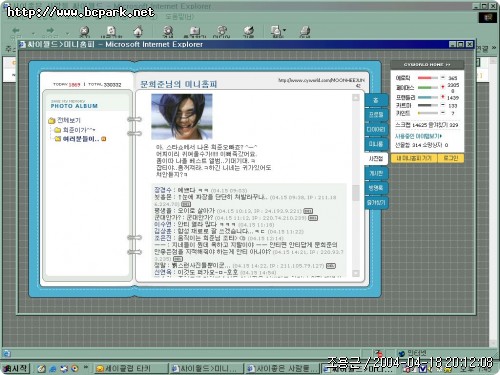Open the 홈 tab of the minihompy

tap(376, 100)
